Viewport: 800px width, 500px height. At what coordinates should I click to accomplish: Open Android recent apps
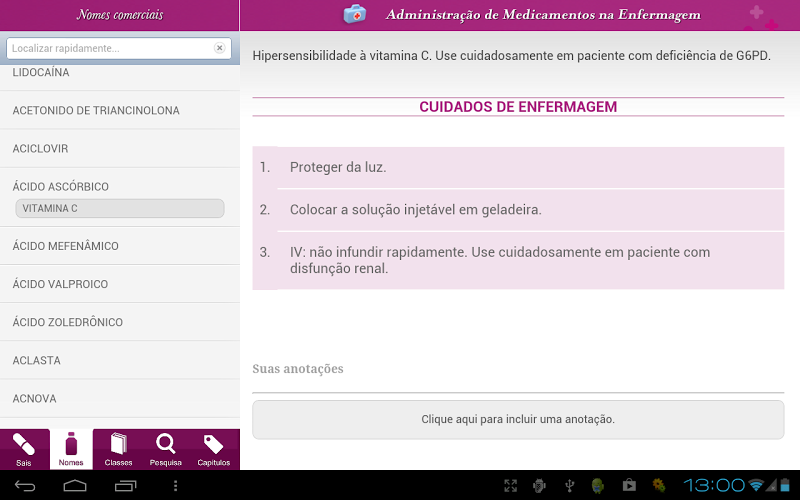tap(126, 485)
